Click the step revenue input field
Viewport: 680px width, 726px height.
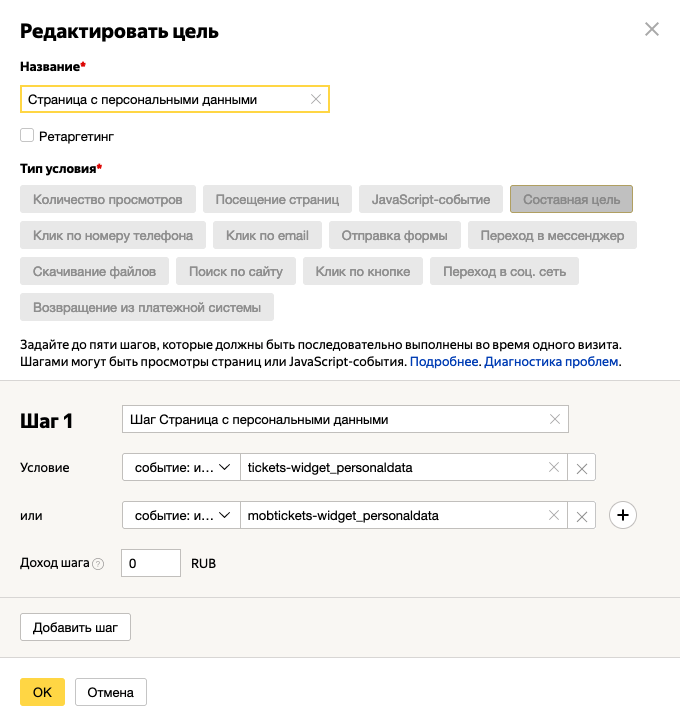pyautogui.click(x=151, y=563)
